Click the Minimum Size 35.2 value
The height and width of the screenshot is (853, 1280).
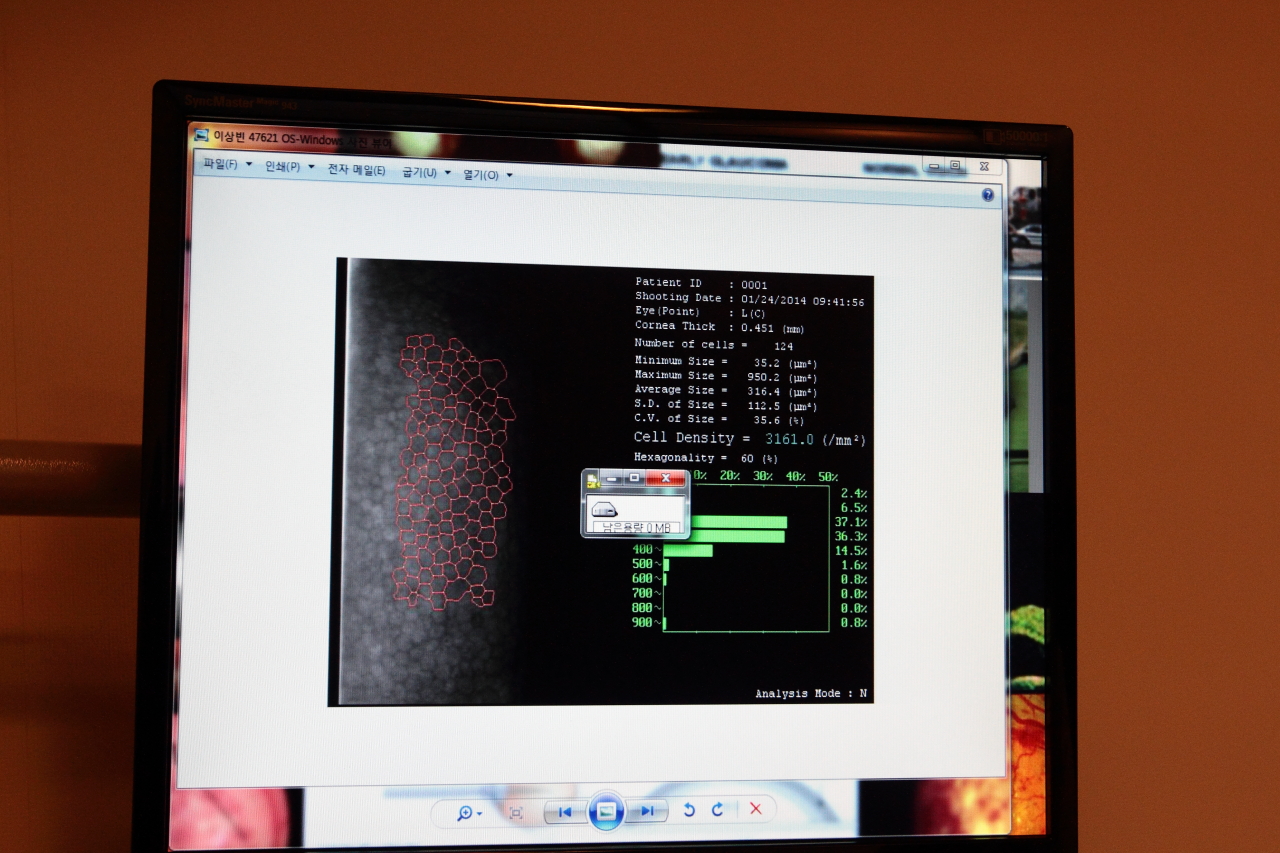[x=767, y=363]
